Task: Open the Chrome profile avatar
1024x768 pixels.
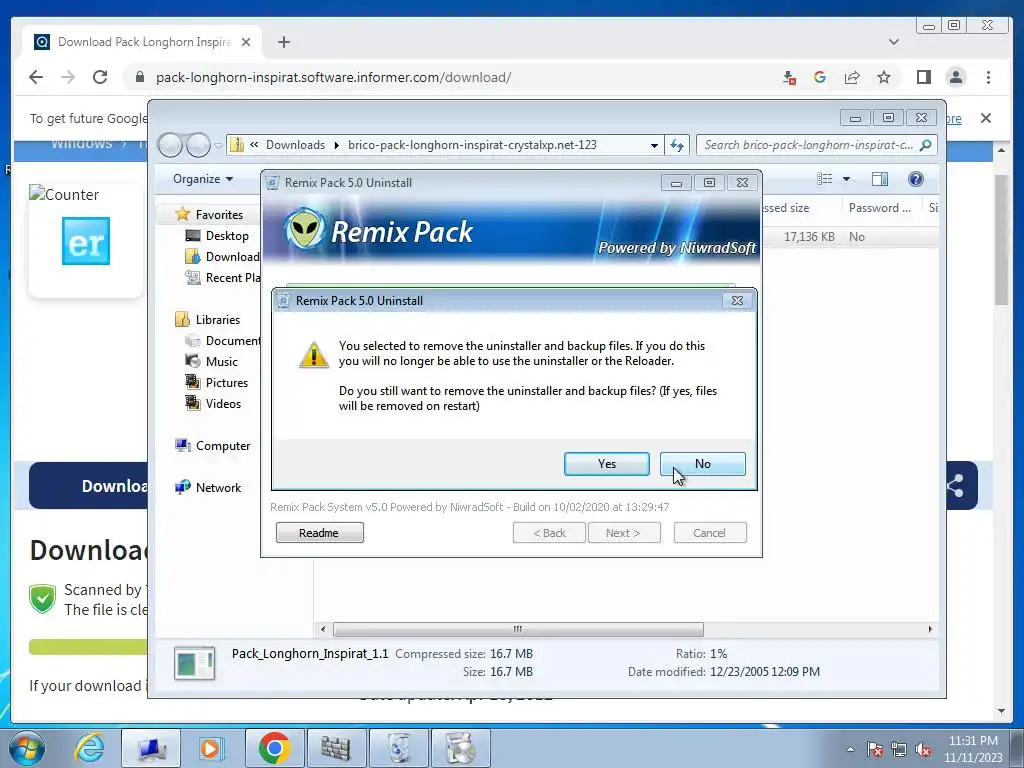Action: click(x=955, y=77)
